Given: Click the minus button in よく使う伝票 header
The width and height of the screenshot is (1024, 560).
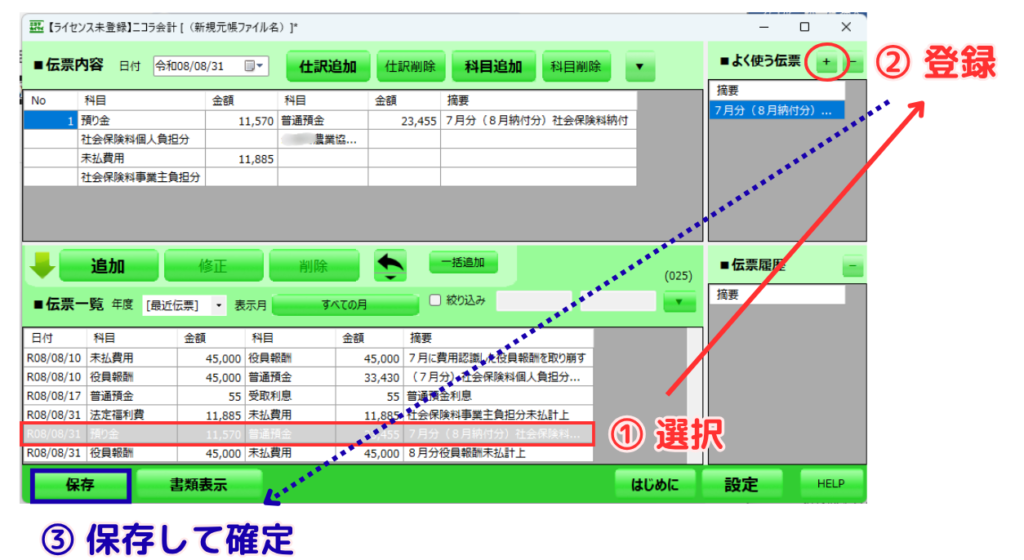Looking at the screenshot, I should pos(854,62).
